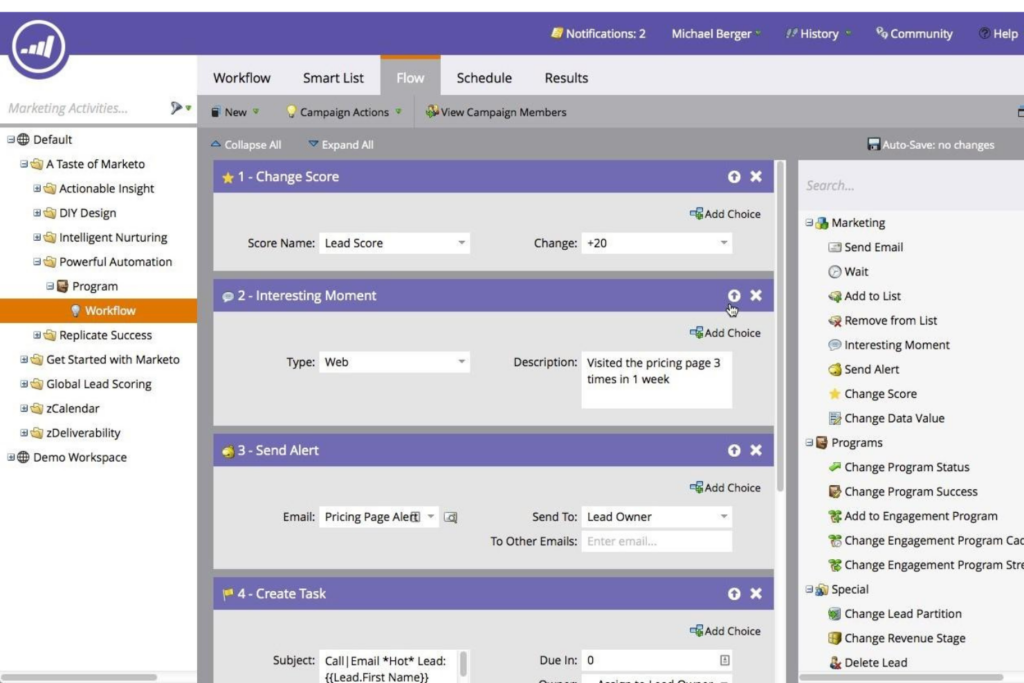The height and width of the screenshot is (683, 1024).
Task: Open Michael Berger user menu
Action: [716, 34]
